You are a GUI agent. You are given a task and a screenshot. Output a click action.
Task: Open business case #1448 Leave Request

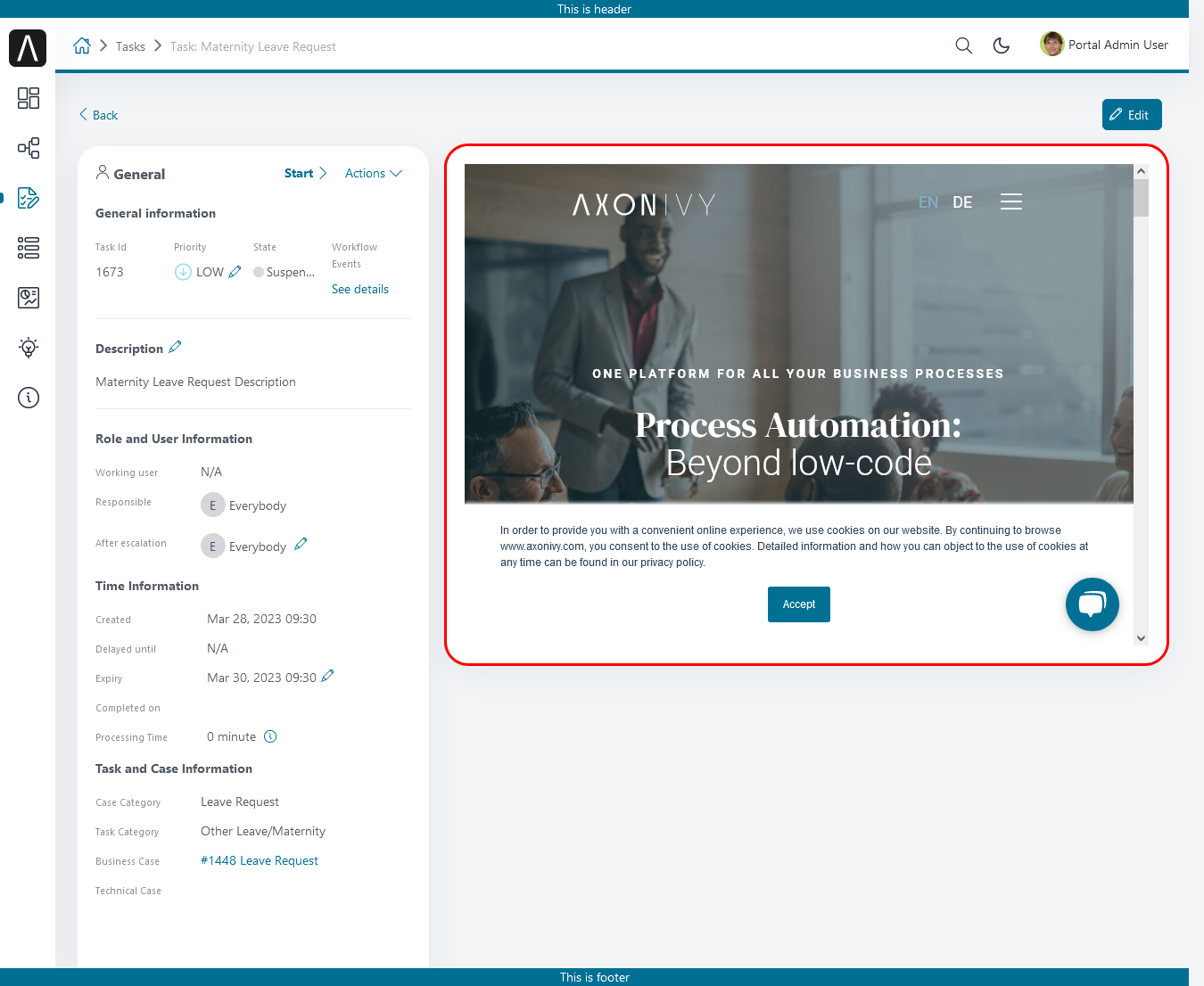click(x=260, y=860)
